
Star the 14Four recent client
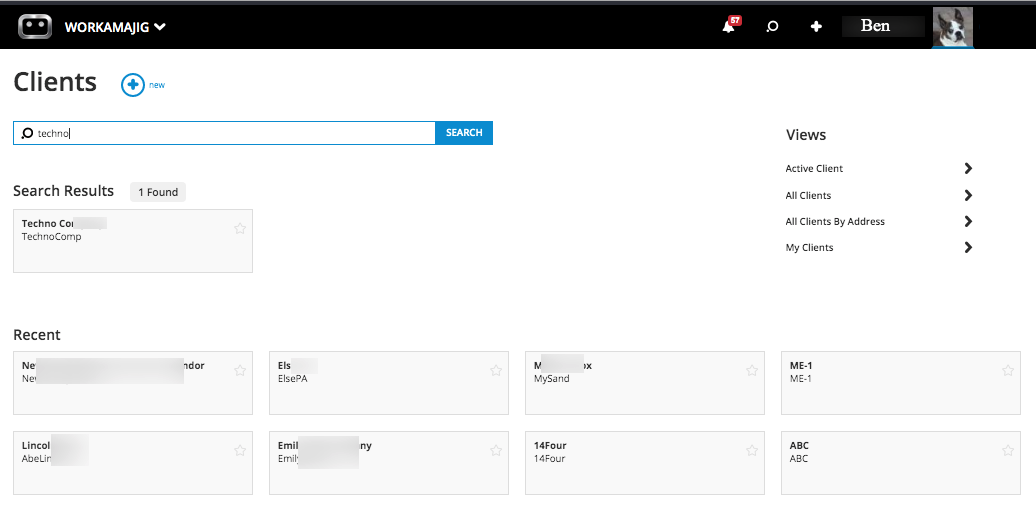752,451
